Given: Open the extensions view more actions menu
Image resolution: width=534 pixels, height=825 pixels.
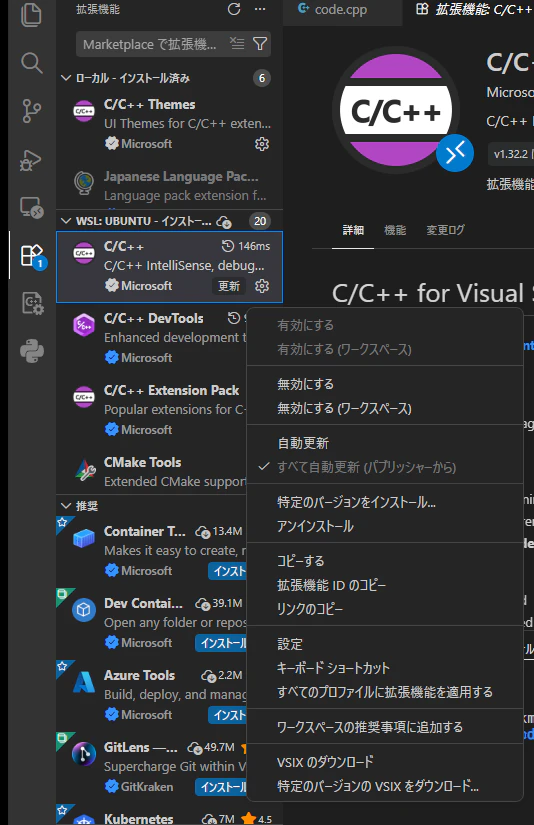Looking at the screenshot, I should coord(260,9).
